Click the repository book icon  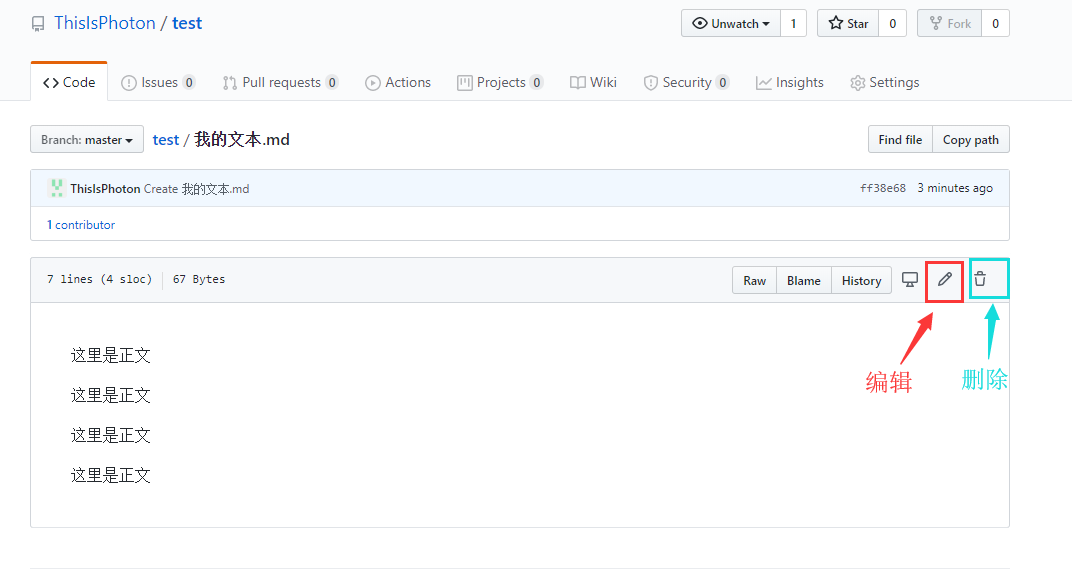point(38,24)
